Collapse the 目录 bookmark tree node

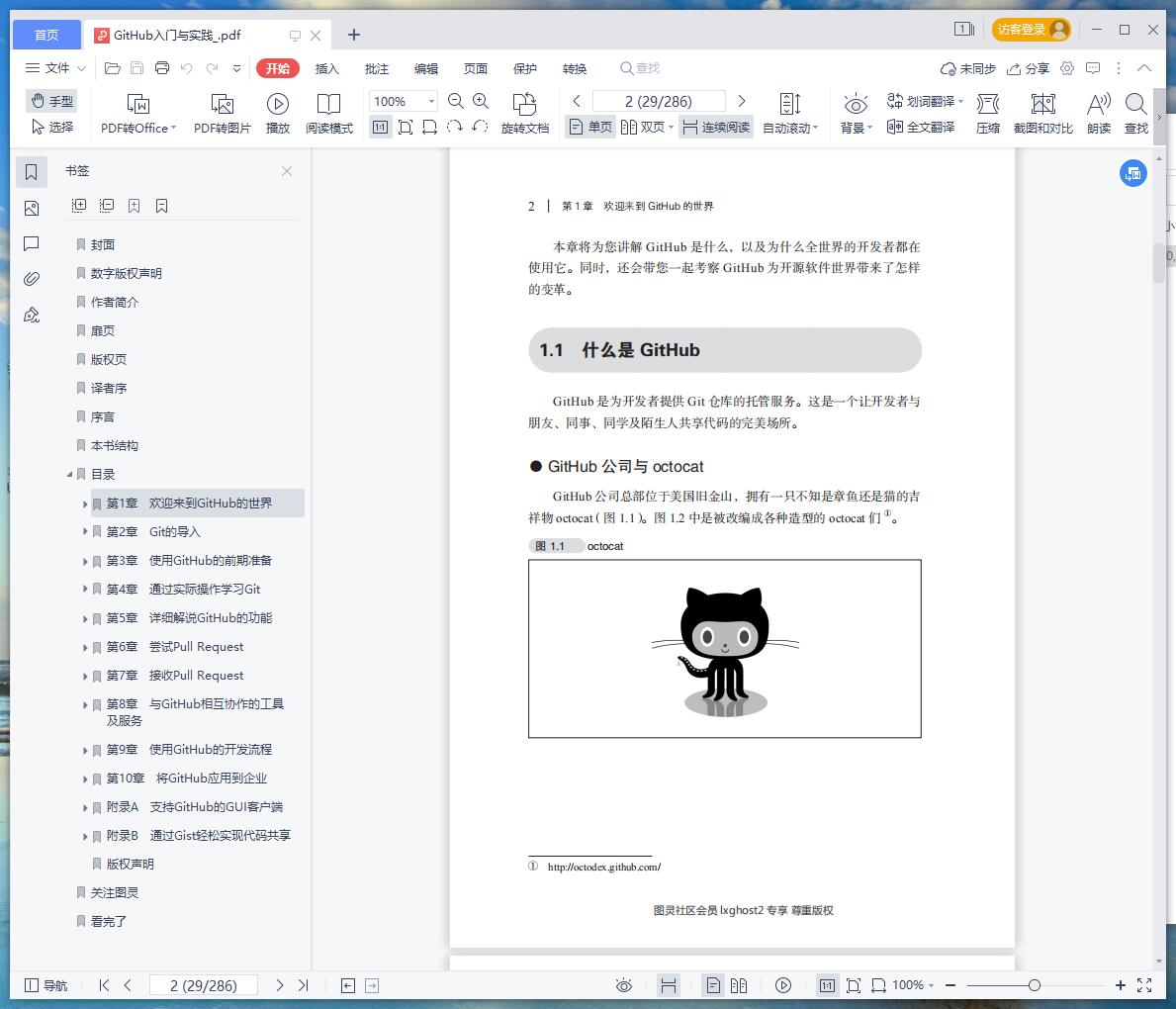pos(70,474)
